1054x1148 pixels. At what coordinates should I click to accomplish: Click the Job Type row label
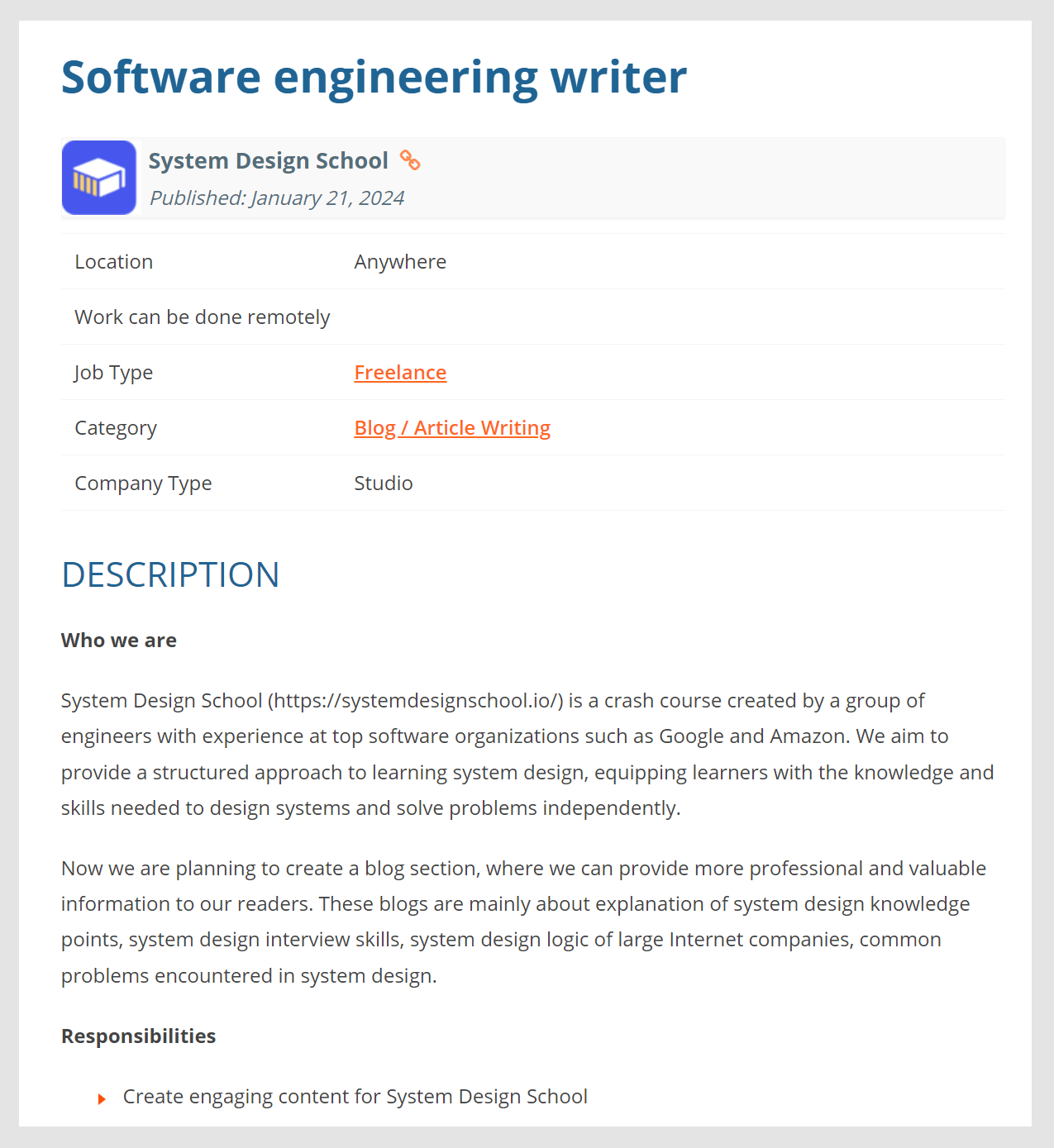(x=113, y=372)
